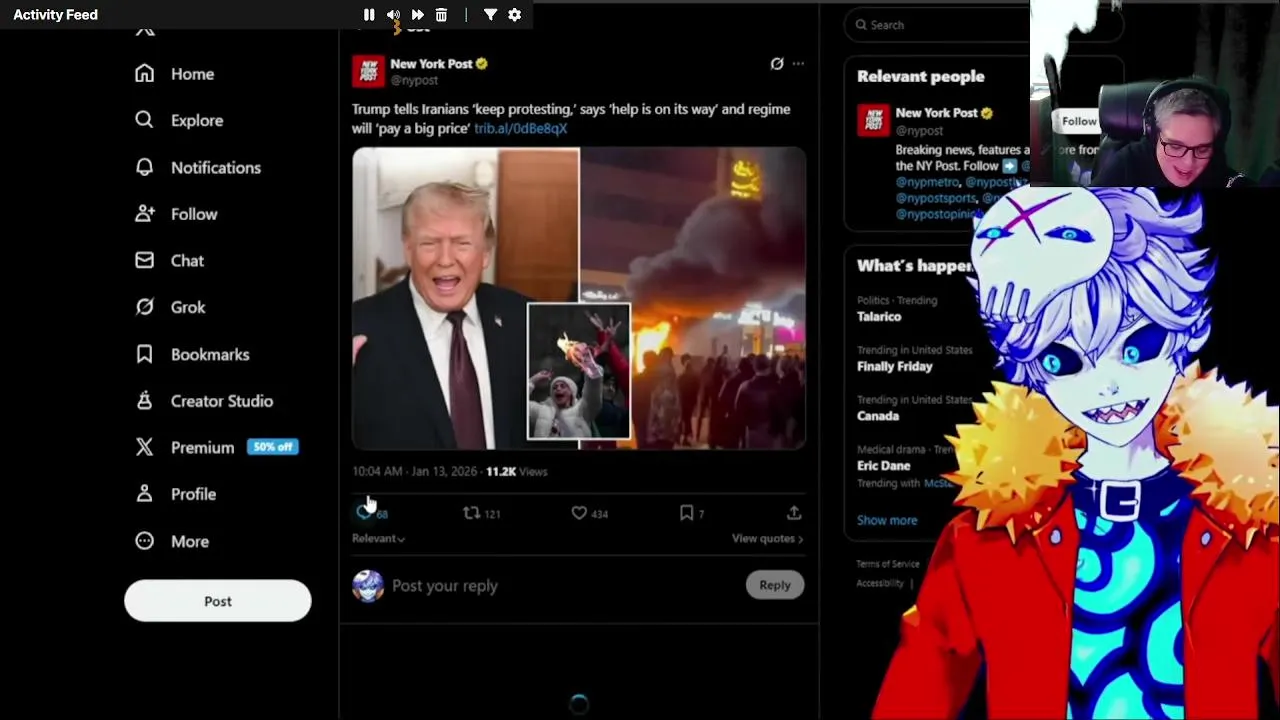Click Follow button for New York Post
The width and height of the screenshot is (1280, 720).
(1078, 121)
